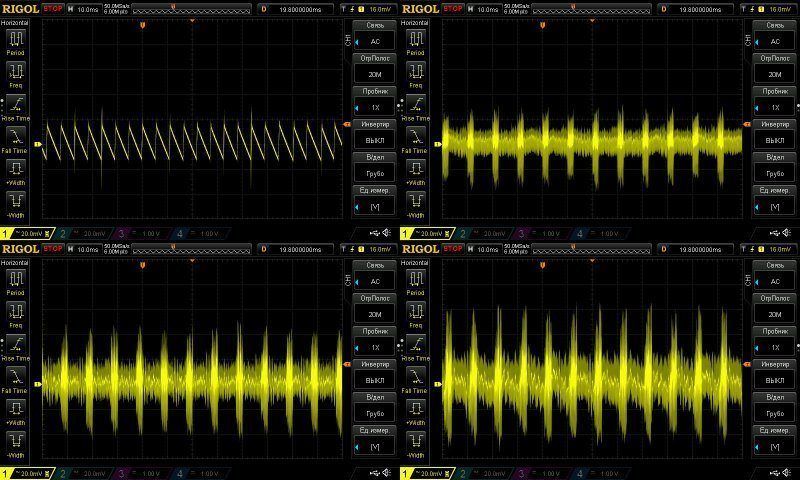Select Freq measurement in top-left scope screen

coord(16,71)
